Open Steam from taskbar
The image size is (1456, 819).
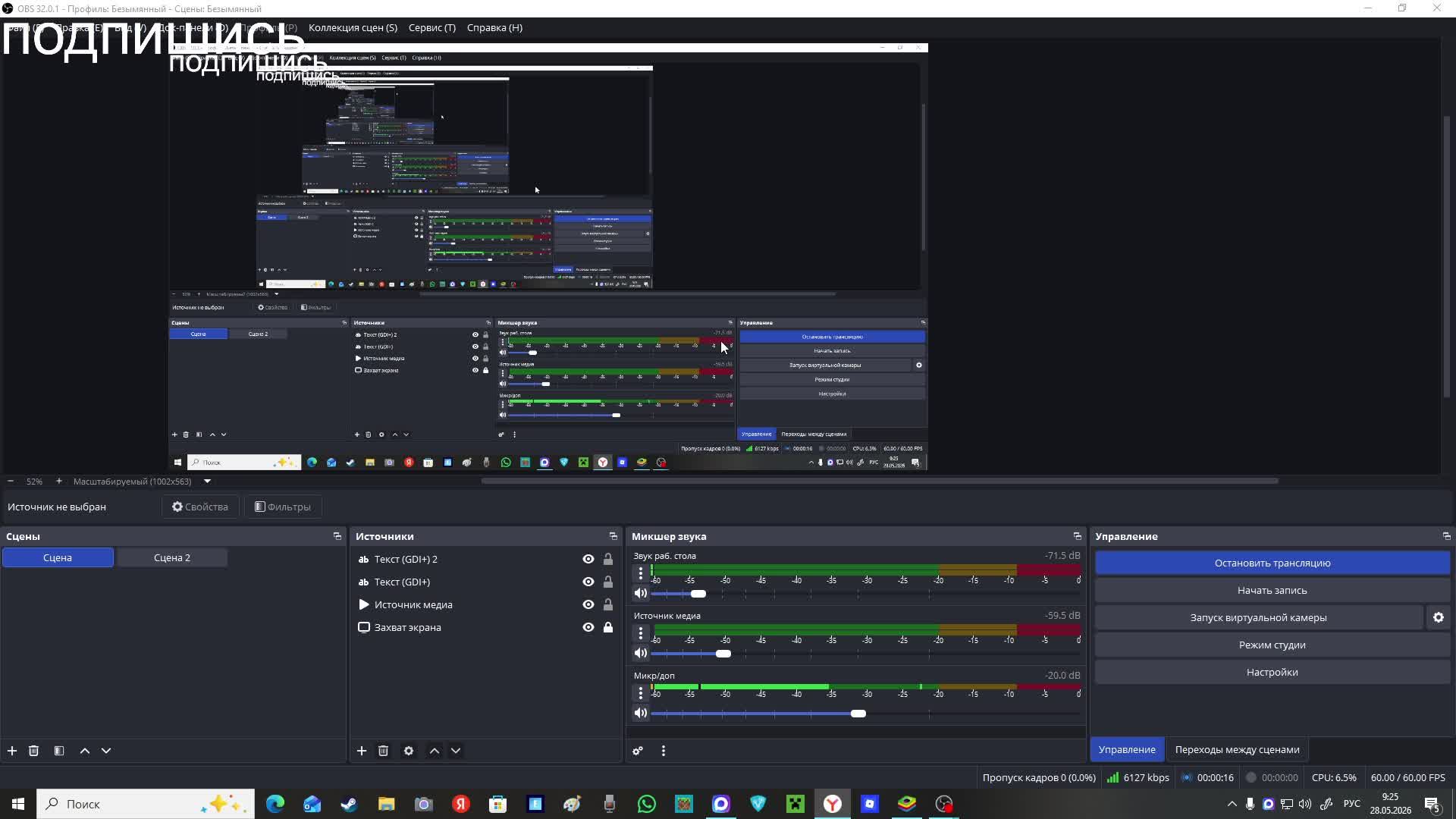349,804
